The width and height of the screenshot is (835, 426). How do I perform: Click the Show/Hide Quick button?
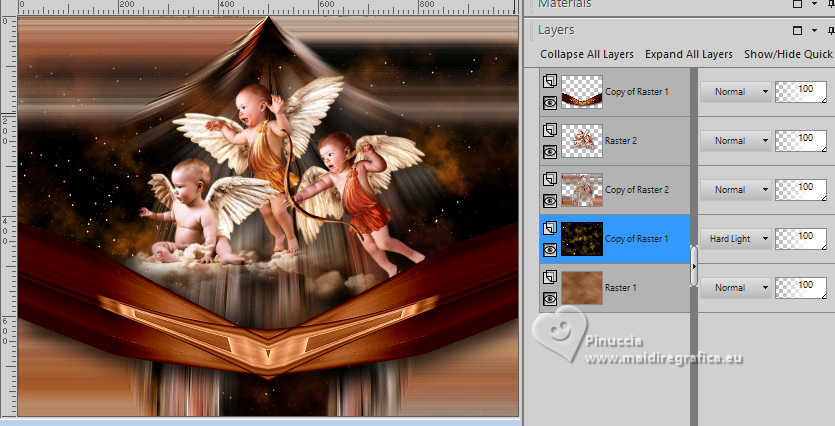(788, 54)
